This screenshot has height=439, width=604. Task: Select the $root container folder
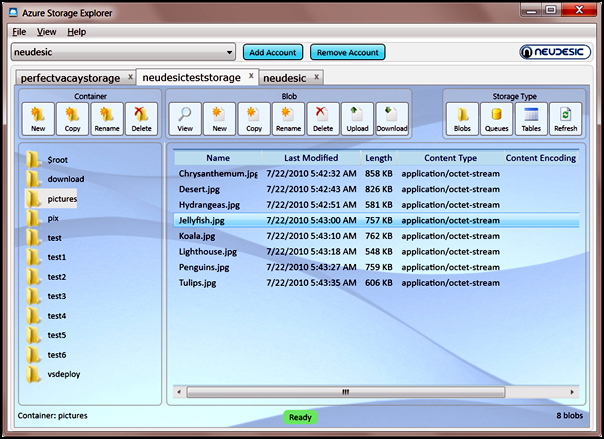coord(47,159)
